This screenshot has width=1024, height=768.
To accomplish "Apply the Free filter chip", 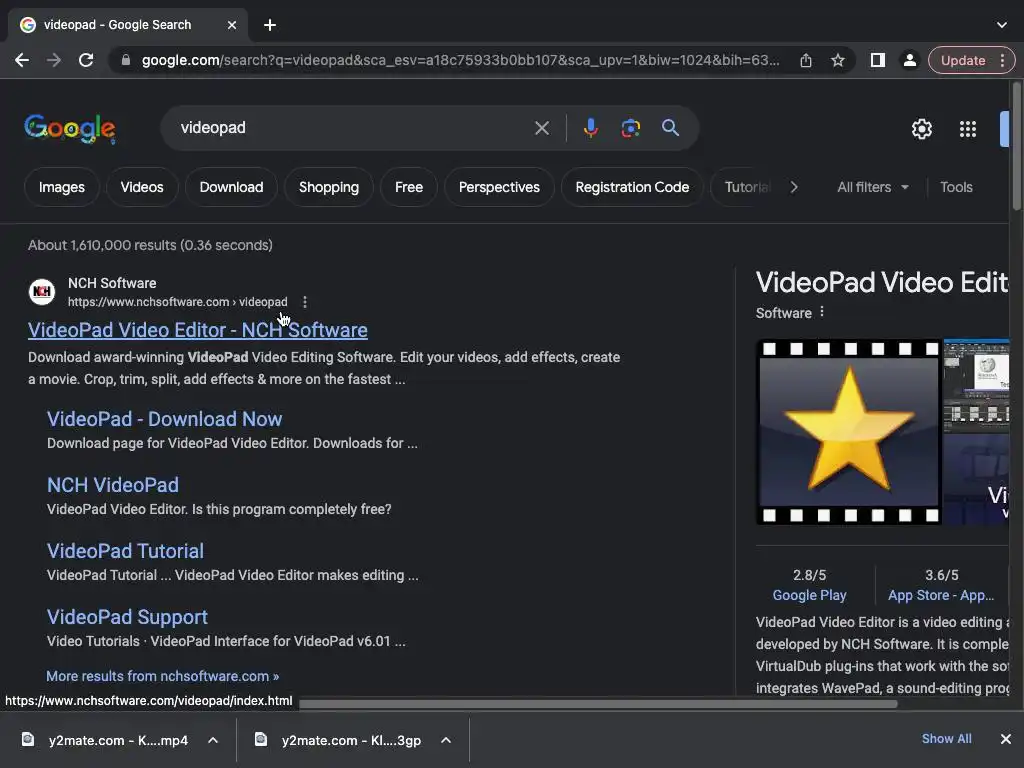I will click(409, 187).
